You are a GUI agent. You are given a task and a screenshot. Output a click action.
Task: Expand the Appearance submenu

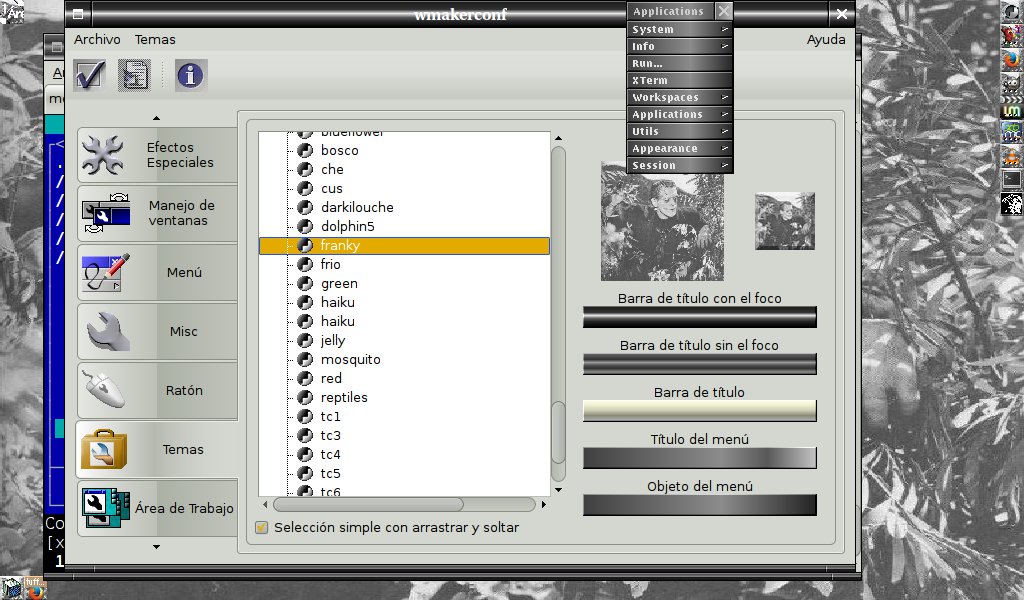click(x=679, y=148)
